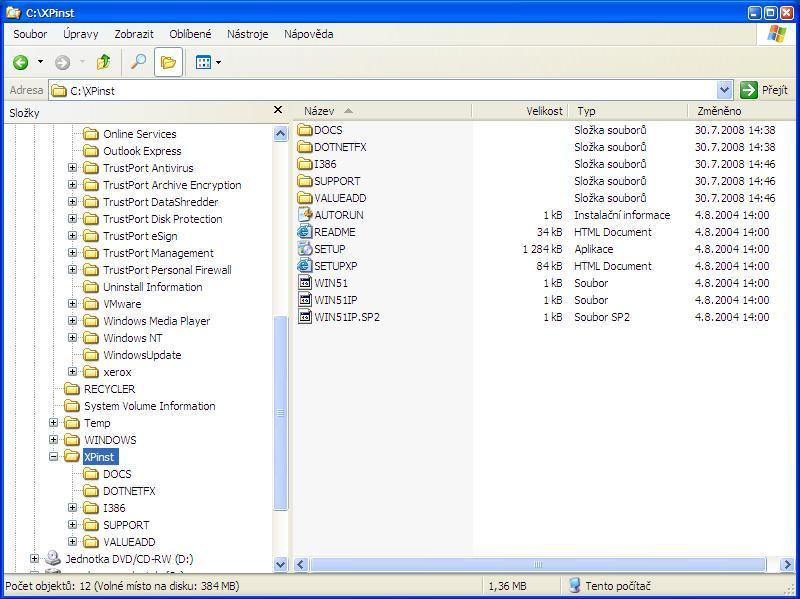This screenshot has height=599, width=800.
Task: Click folder tree scrollbar up arrow
Action: click(x=281, y=134)
